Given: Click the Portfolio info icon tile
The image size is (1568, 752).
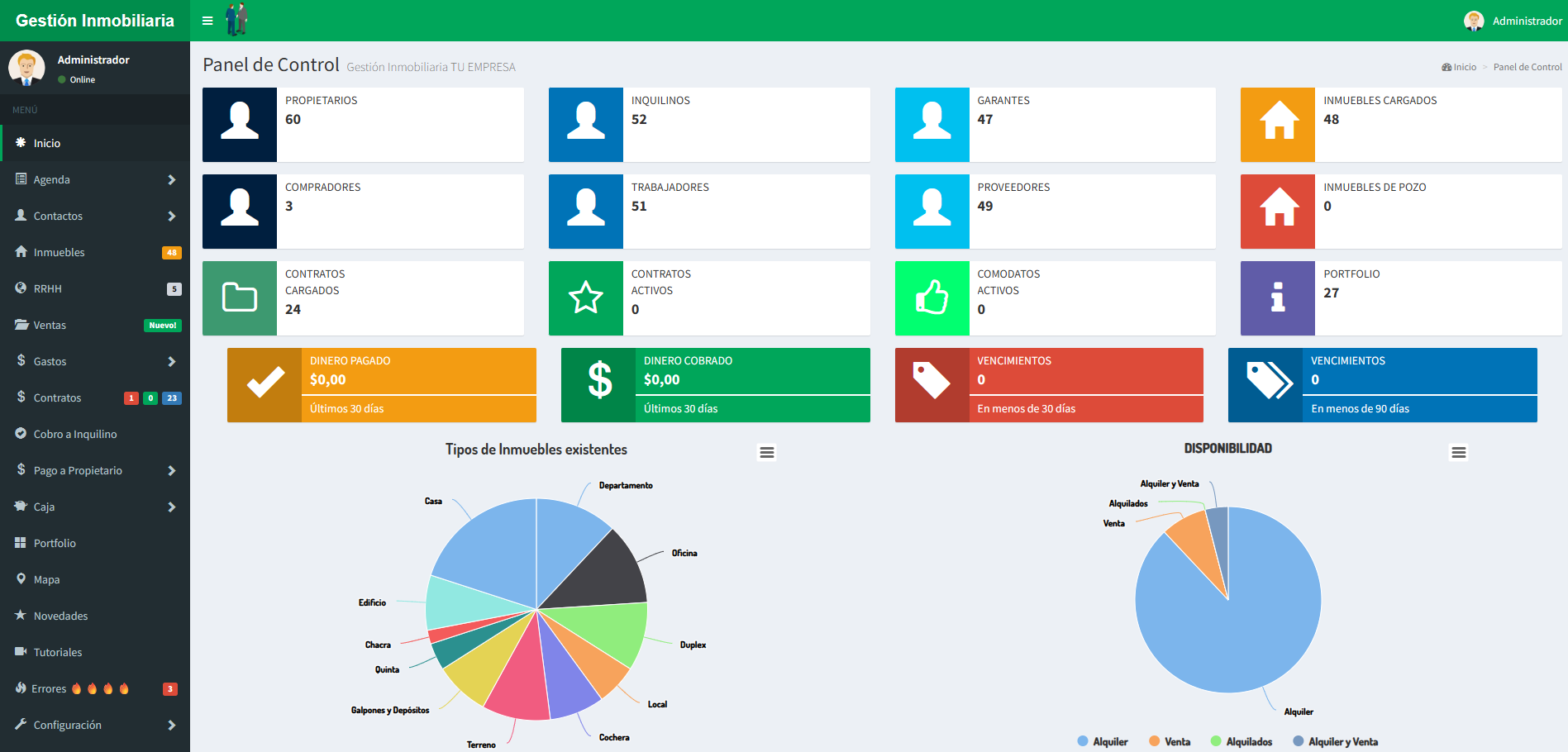Looking at the screenshot, I should (x=1278, y=298).
